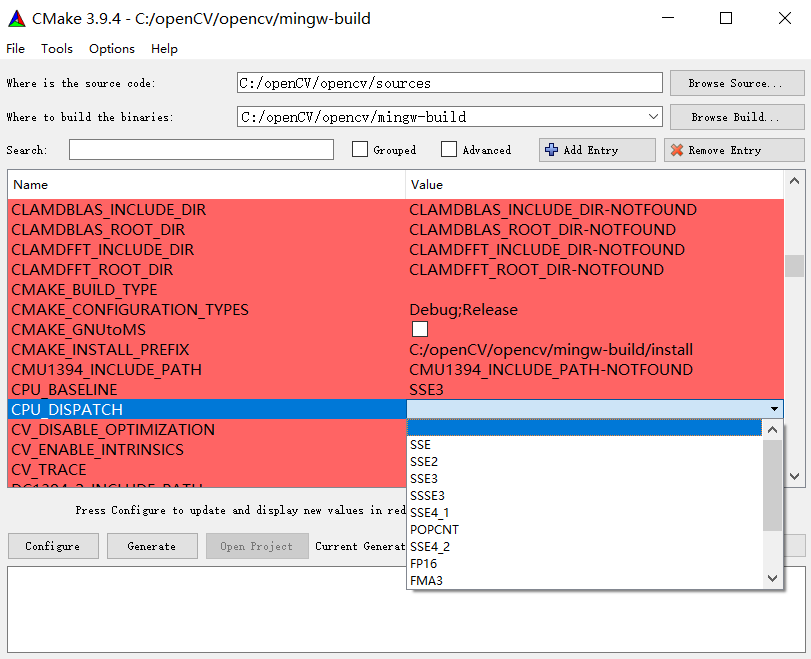Image resolution: width=811 pixels, height=659 pixels.
Task: Select the CLAMDBLAS_INCLUDE_DIR row
Action: coord(396,209)
